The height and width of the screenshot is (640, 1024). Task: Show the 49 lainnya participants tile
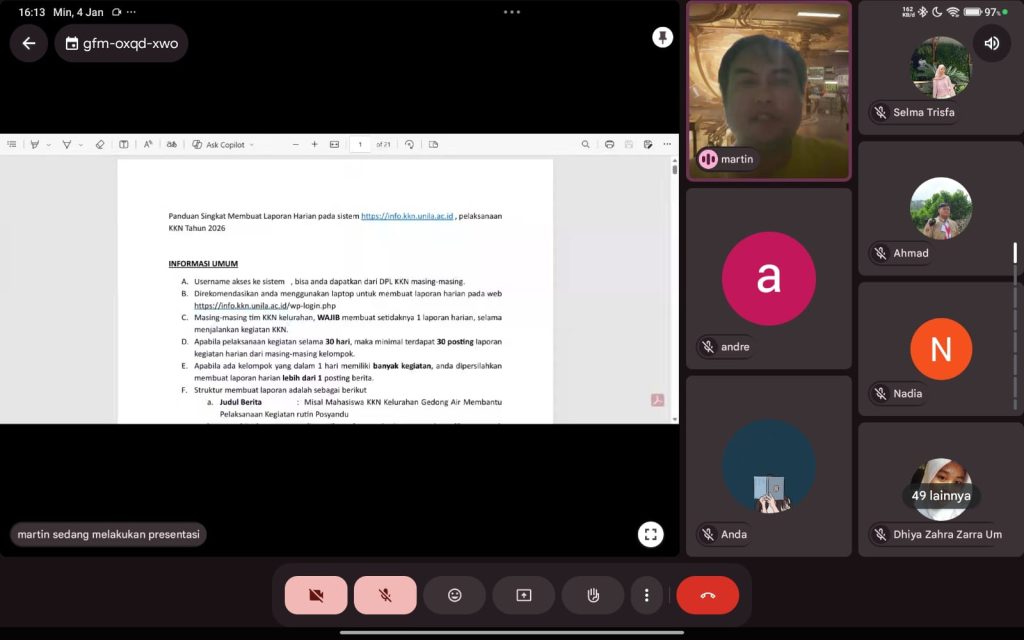940,495
